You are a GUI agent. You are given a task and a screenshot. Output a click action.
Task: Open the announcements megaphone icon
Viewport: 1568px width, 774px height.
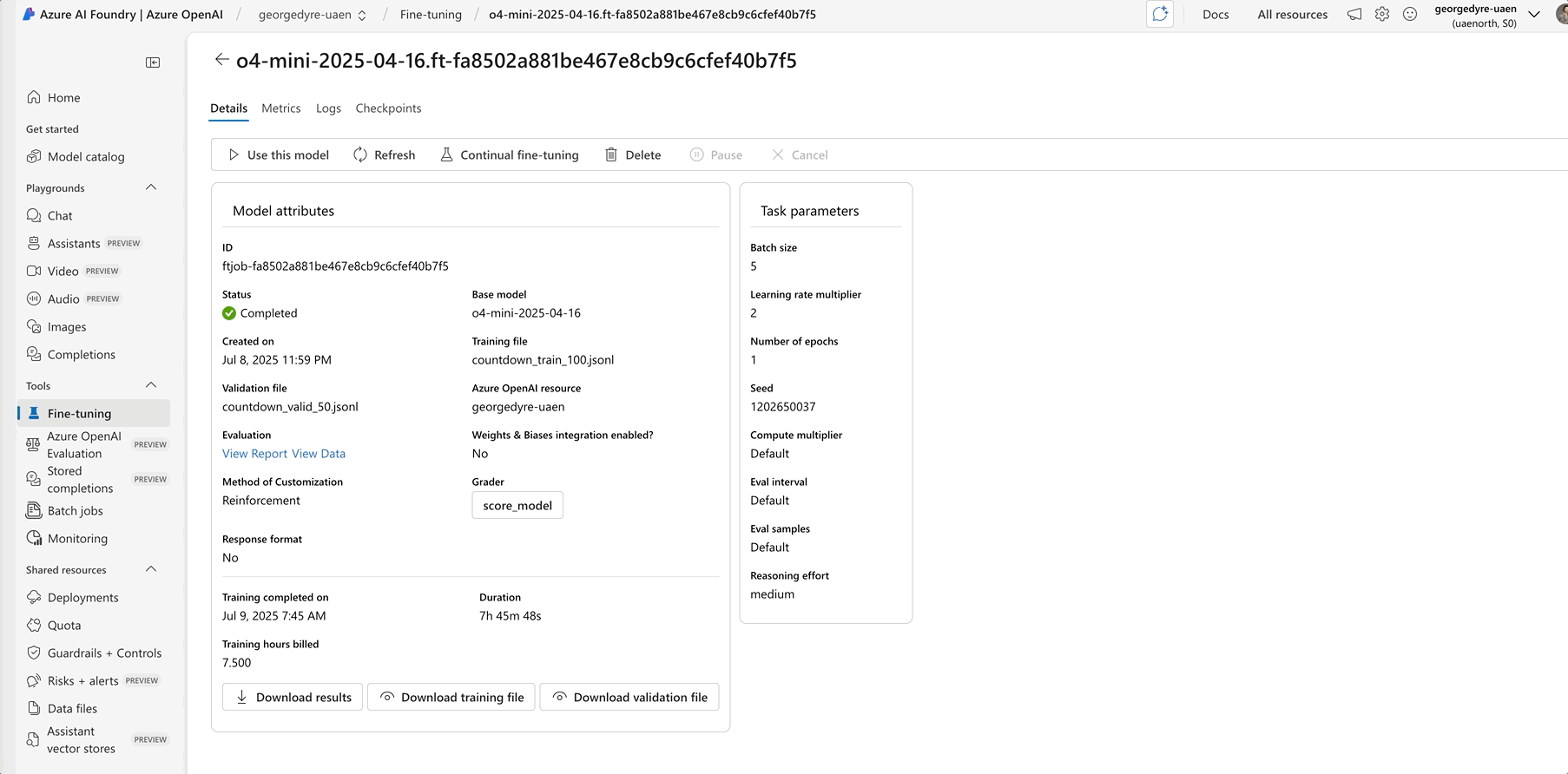(x=1354, y=14)
